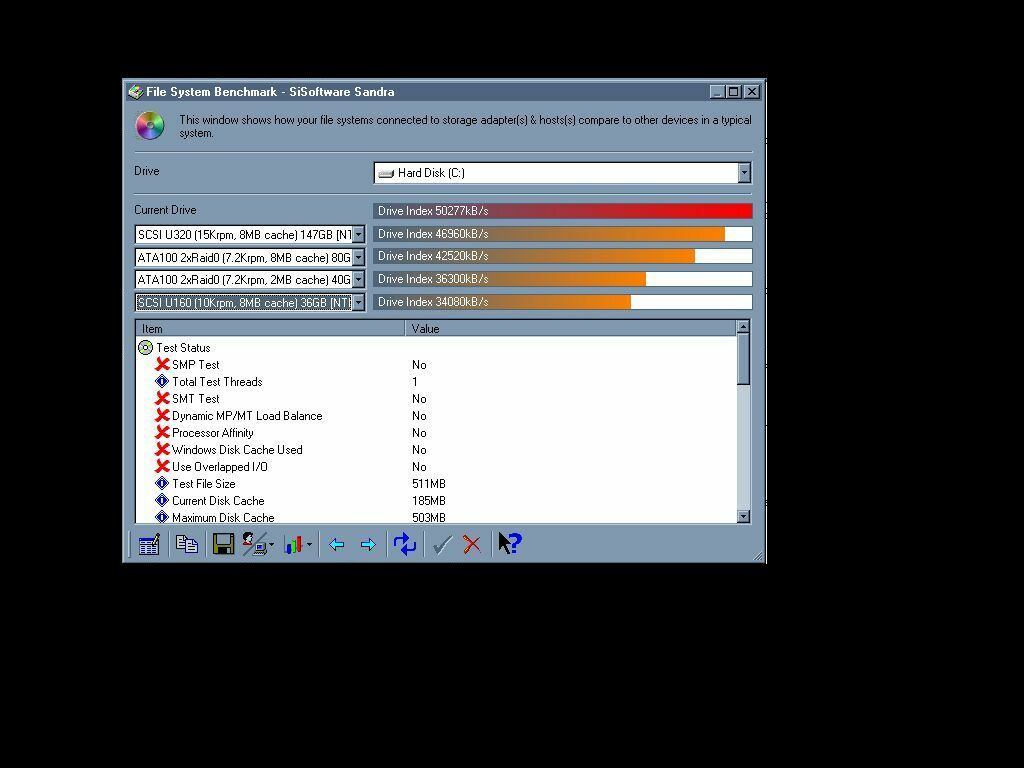
Task: Click the floppy disk save icon
Action: click(223, 544)
